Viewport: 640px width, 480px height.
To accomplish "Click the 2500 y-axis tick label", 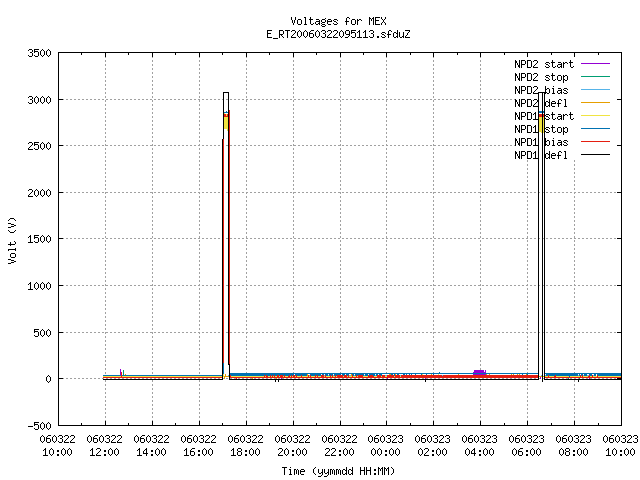I will tap(40, 146).
